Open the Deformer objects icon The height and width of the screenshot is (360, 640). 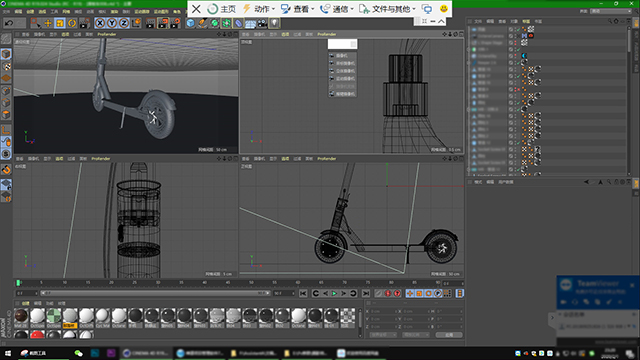pyautogui.click(x=238, y=23)
